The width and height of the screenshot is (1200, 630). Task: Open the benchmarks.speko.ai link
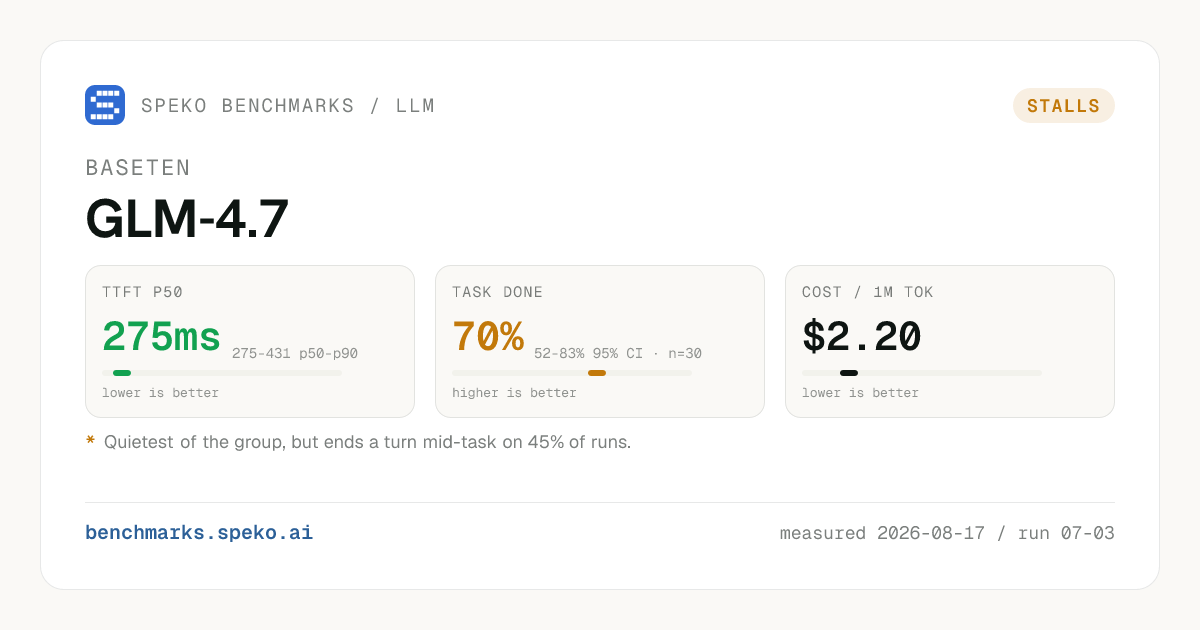point(199,533)
